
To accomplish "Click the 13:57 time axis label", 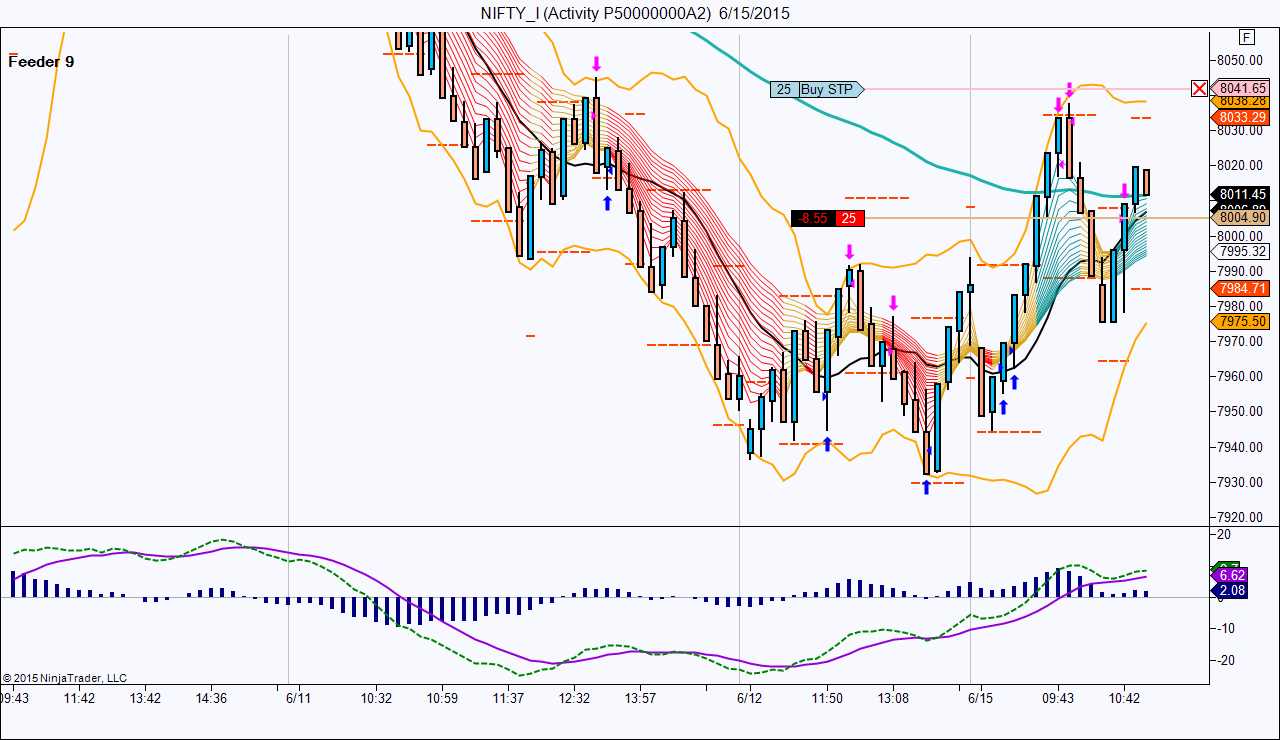I will (x=641, y=697).
